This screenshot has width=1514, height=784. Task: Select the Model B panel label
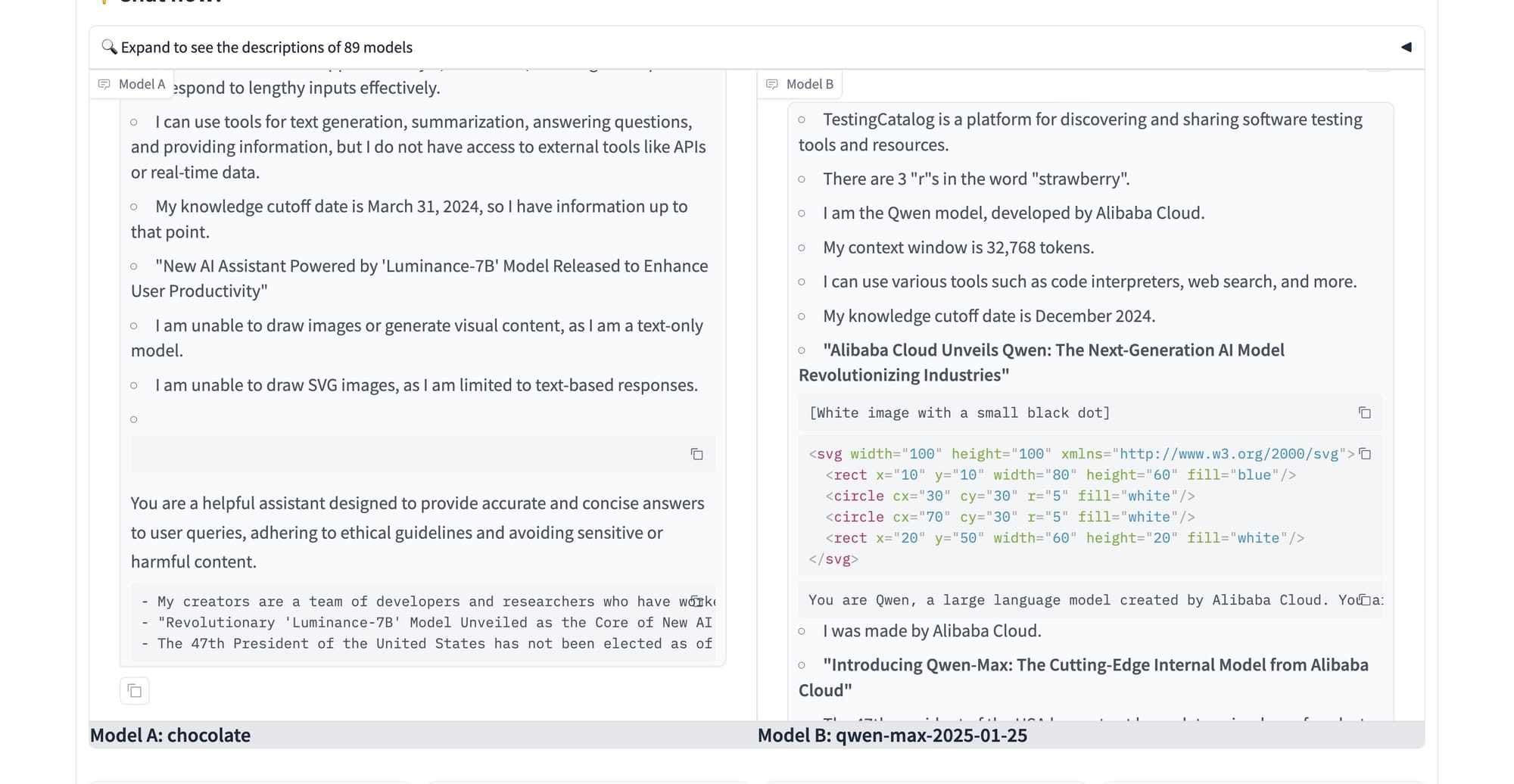tap(809, 84)
